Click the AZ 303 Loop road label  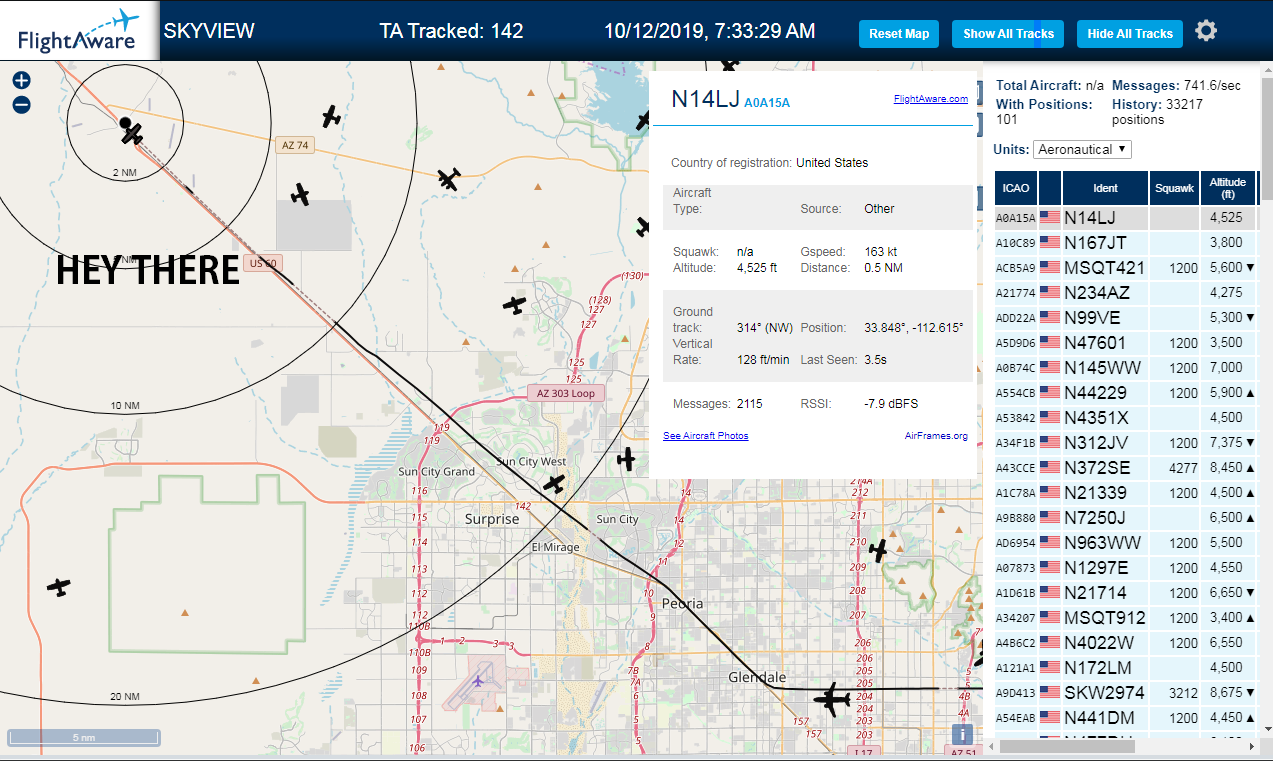(x=566, y=393)
